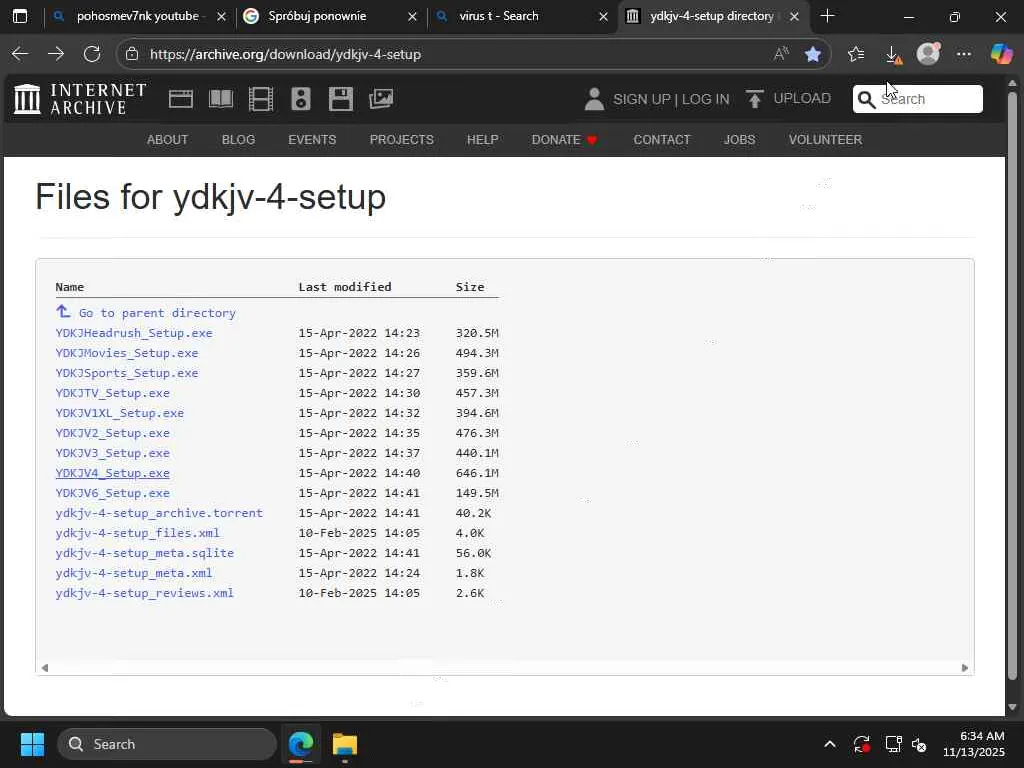1024x768 pixels.
Task: Click the favorite star icon in the address bar
Action: point(813,54)
